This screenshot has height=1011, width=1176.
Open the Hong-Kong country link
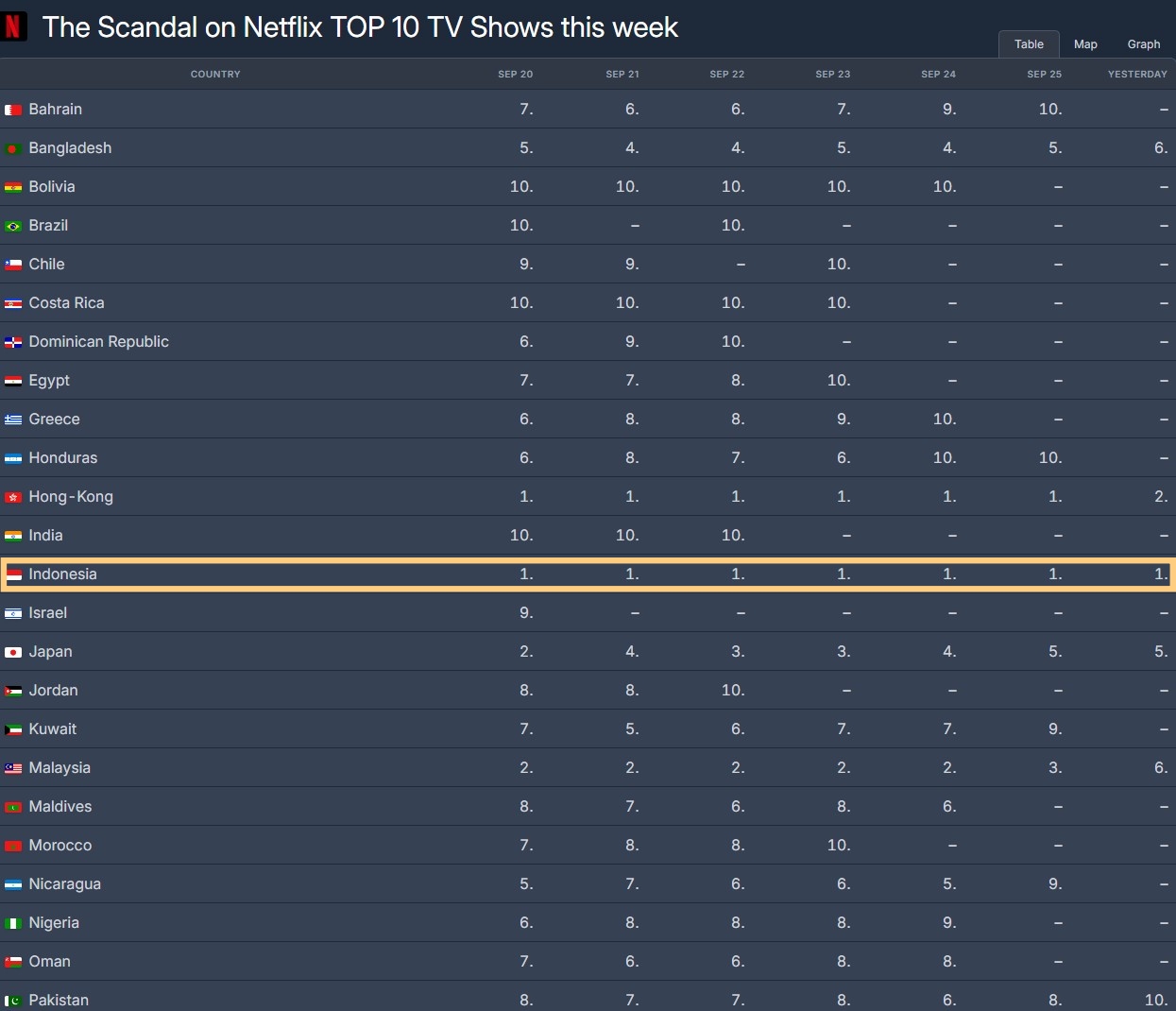tap(71, 497)
